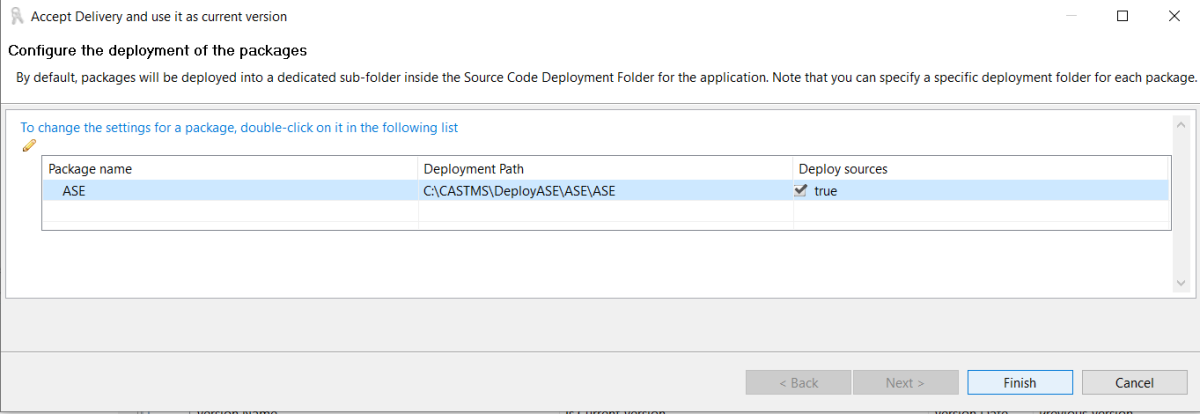
Task: Uncheck the Deploy sources checkbox for ASE
Action: coord(801,191)
